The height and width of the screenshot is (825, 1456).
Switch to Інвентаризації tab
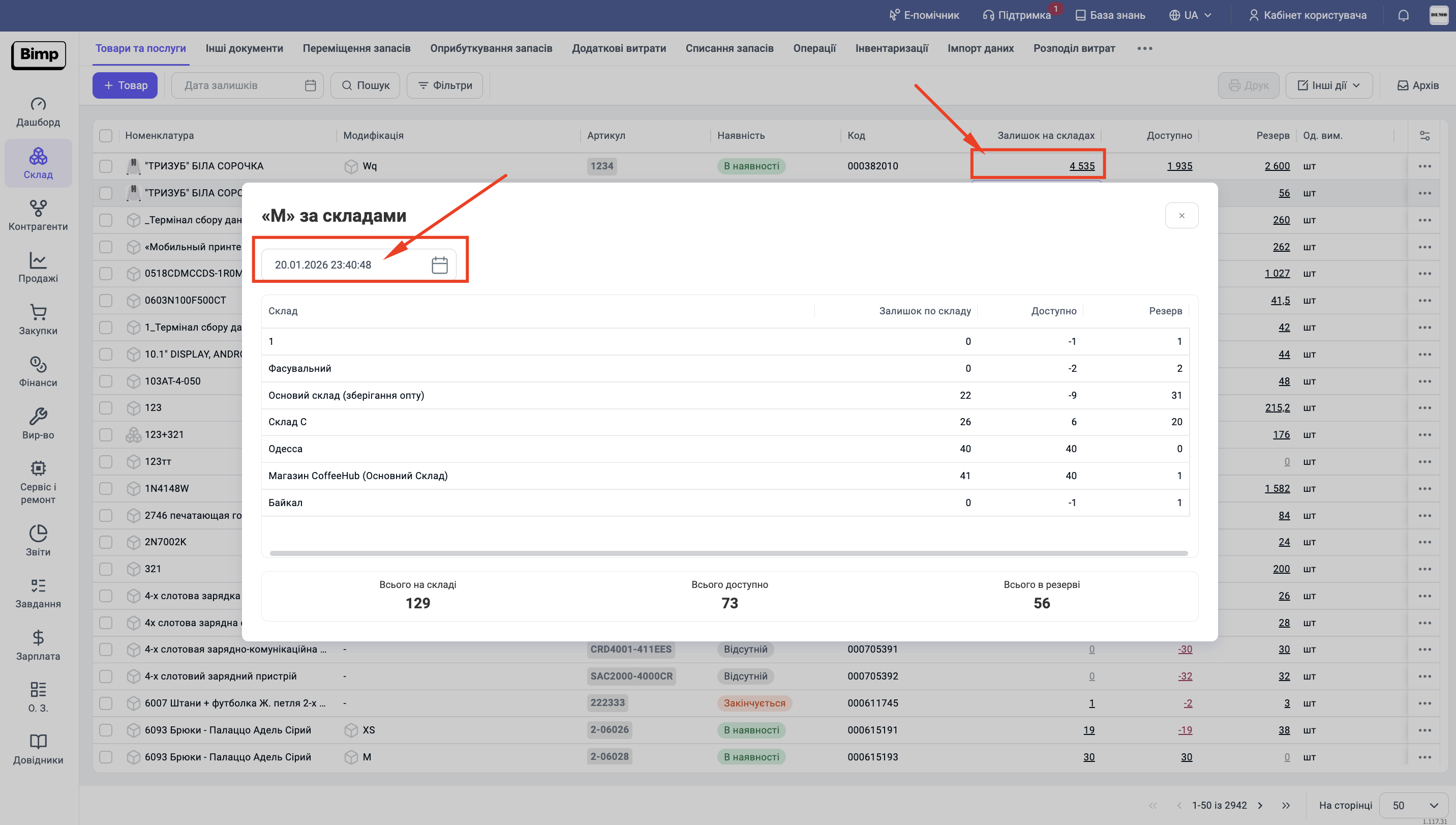891,48
